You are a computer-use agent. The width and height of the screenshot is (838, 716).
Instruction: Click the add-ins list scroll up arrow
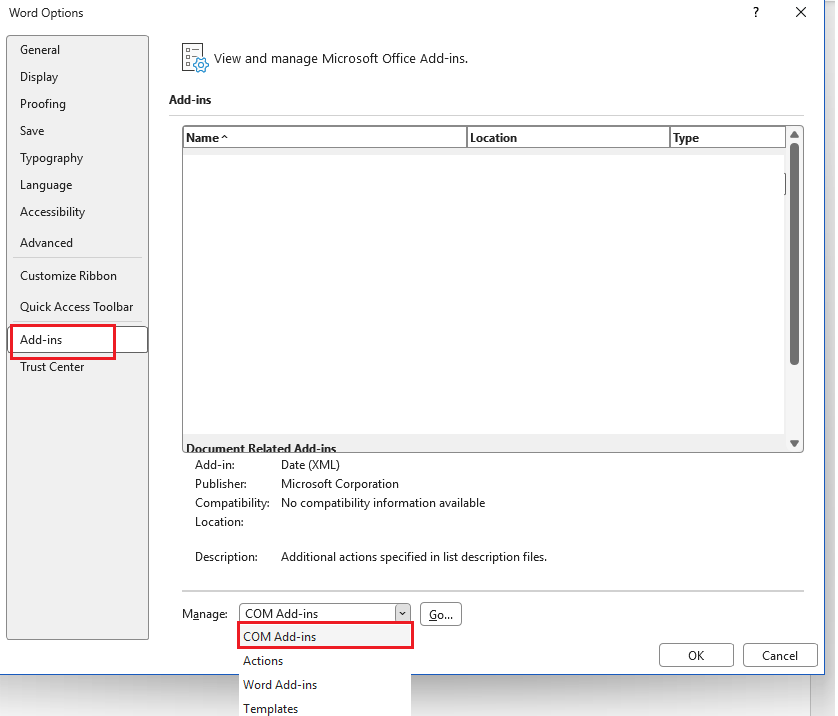(x=794, y=135)
